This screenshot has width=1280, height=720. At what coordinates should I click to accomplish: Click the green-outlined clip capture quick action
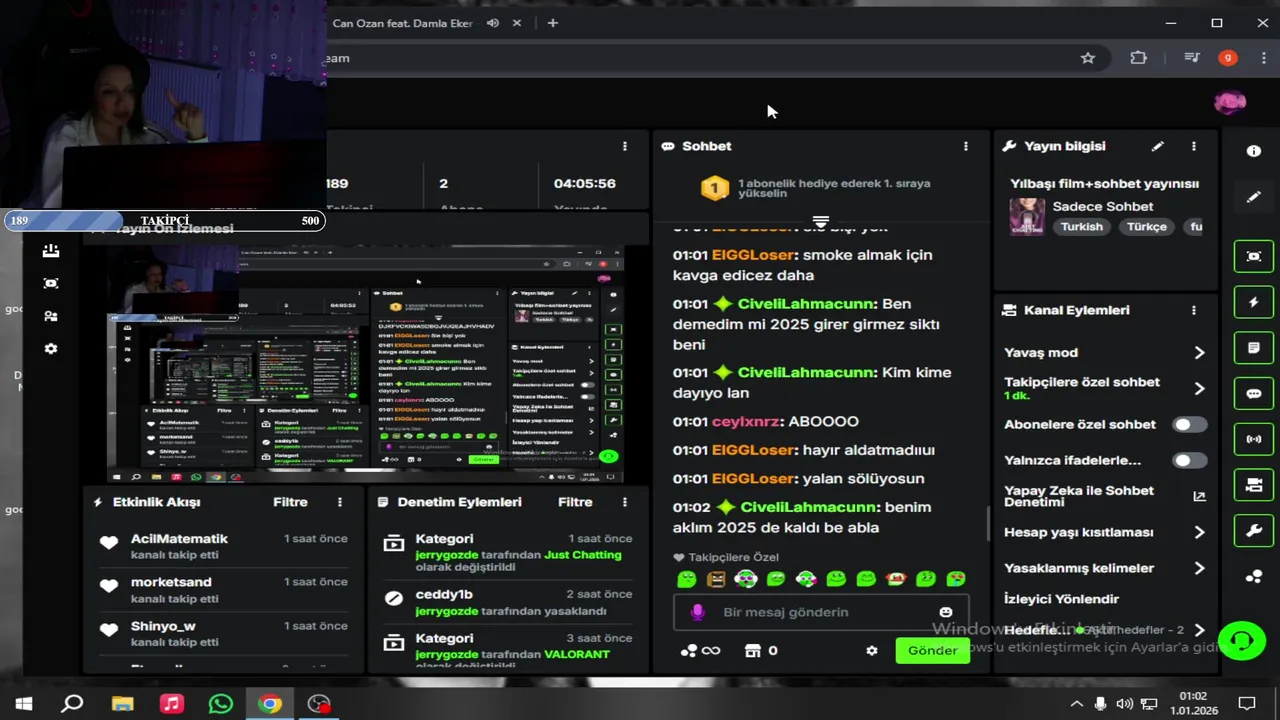tap(1254, 257)
